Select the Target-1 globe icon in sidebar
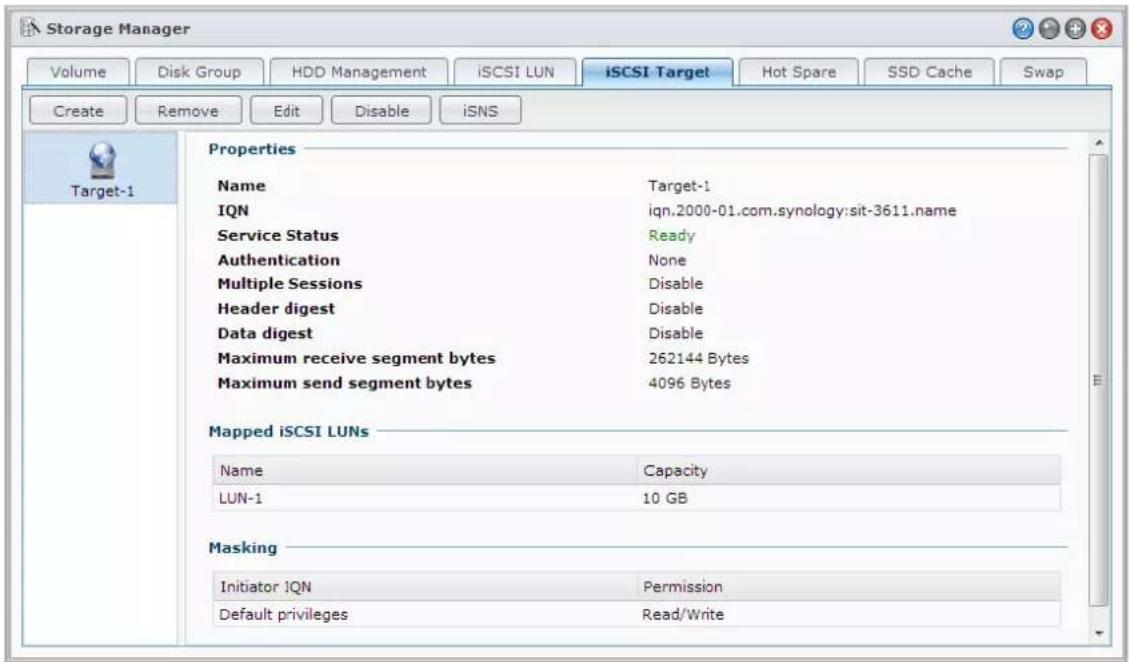1129x662 pixels. tap(103, 160)
